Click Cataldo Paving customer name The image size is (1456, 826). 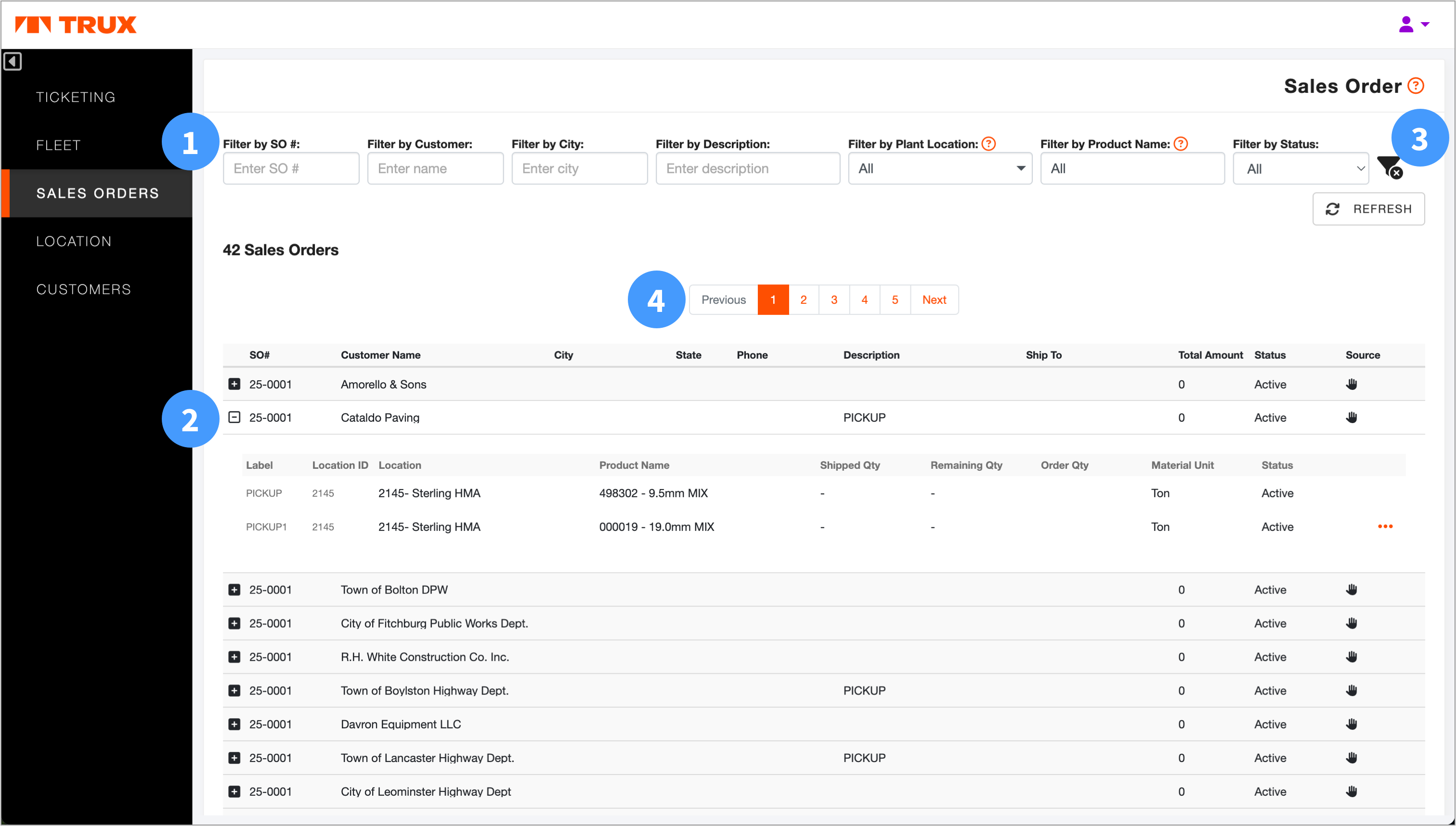click(380, 417)
